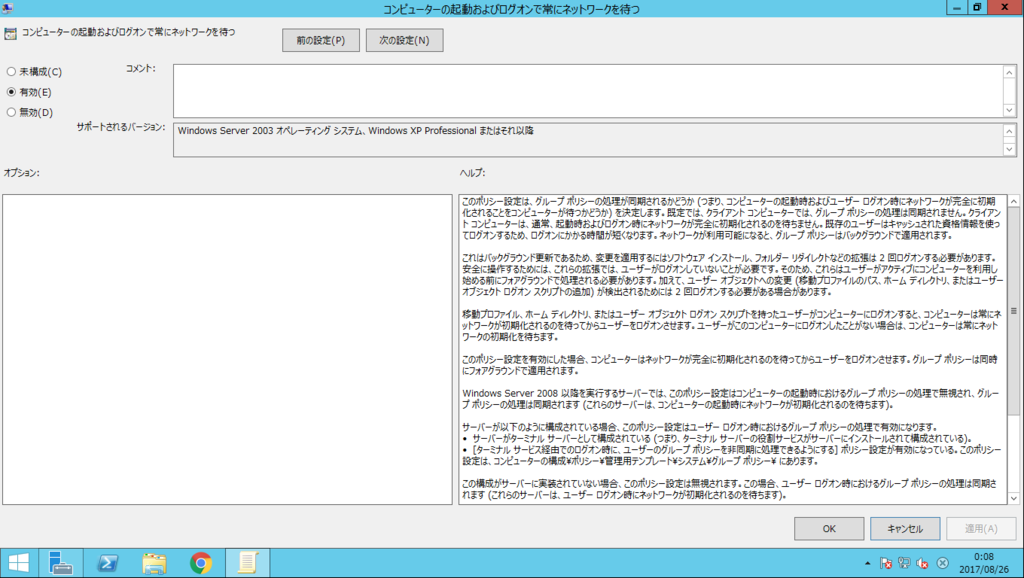Screen dimensions: 1024x578
Task: Click the 次の設定 button
Action: [x=404, y=40]
